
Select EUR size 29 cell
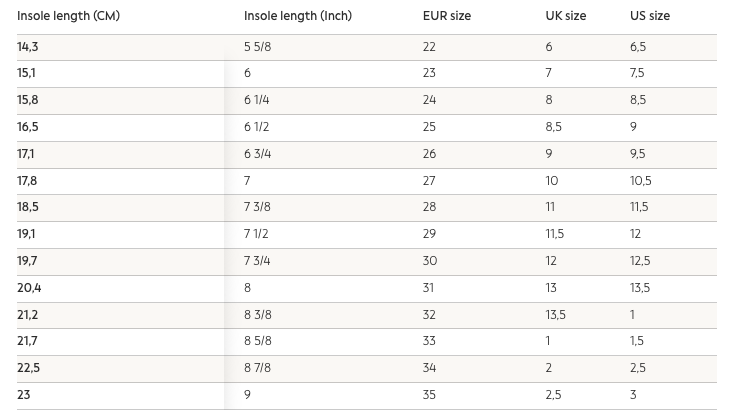pos(430,234)
